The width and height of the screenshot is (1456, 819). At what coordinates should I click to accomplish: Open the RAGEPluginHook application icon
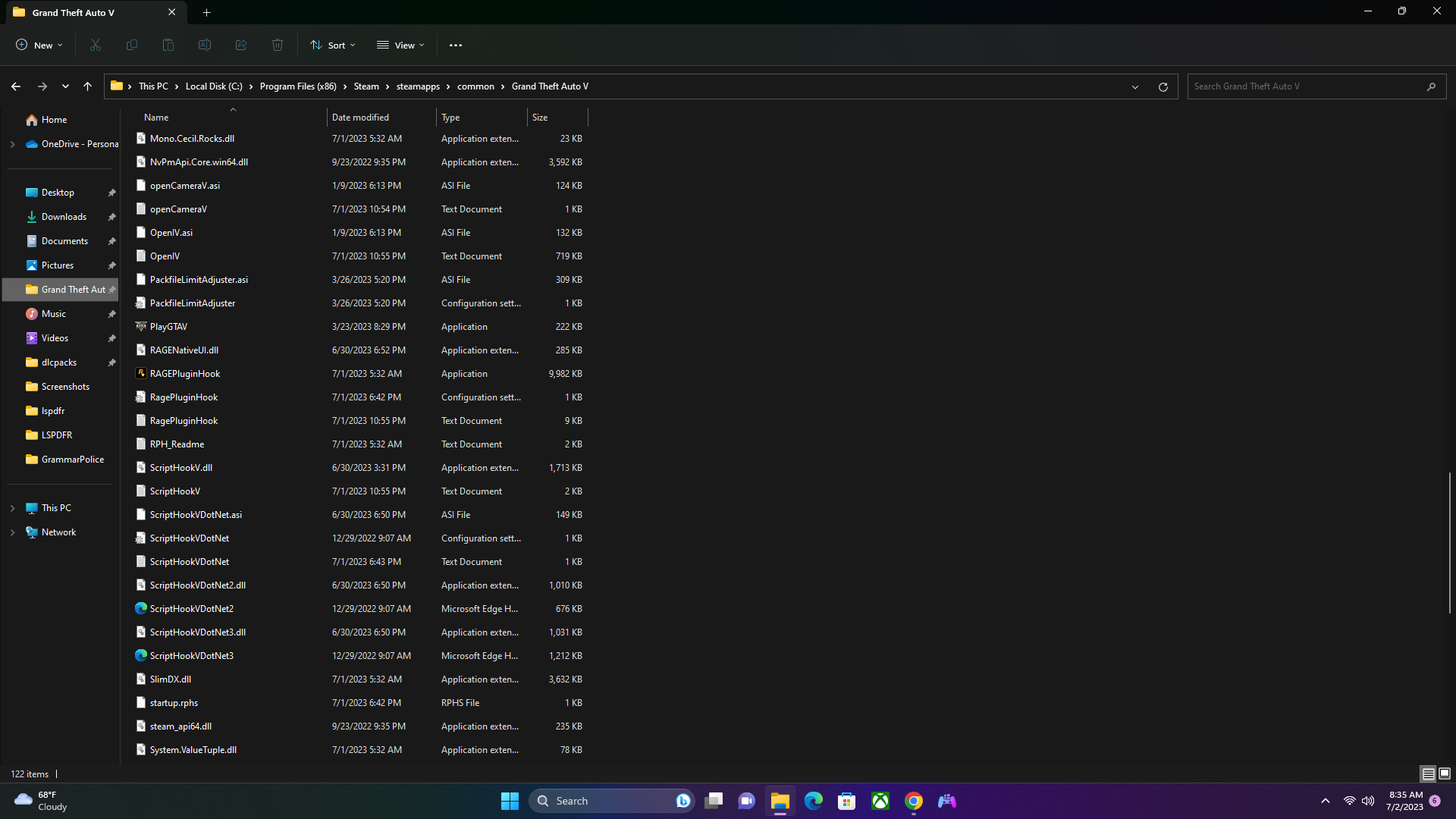pyautogui.click(x=141, y=373)
